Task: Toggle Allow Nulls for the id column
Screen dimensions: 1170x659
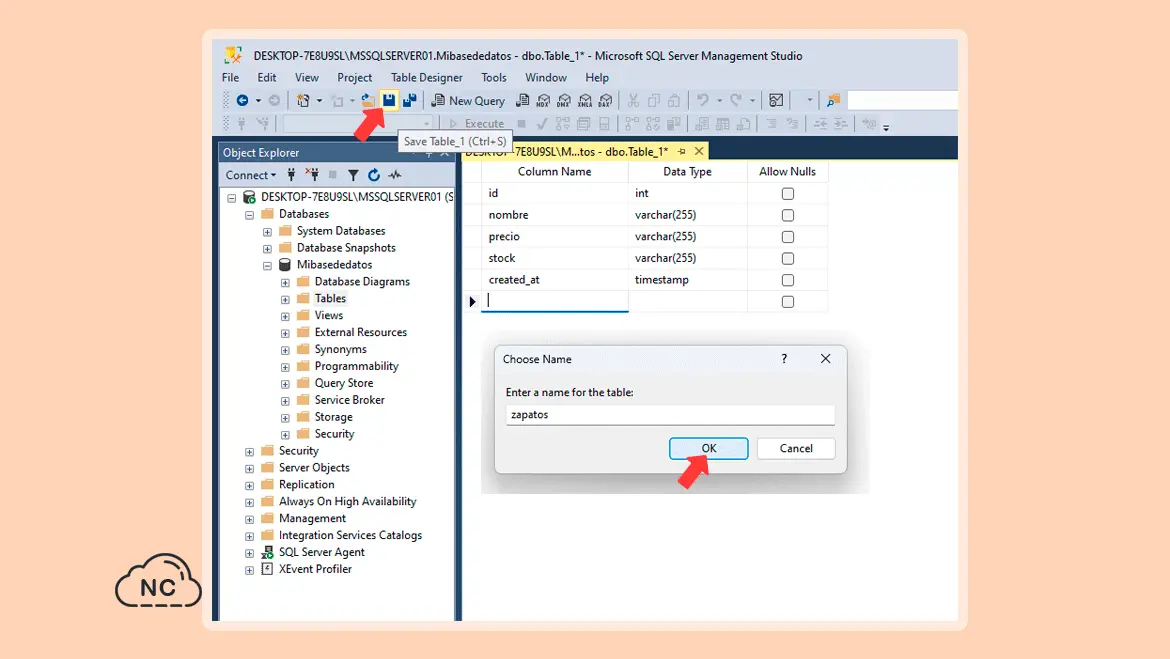Action: [x=788, y=193]
